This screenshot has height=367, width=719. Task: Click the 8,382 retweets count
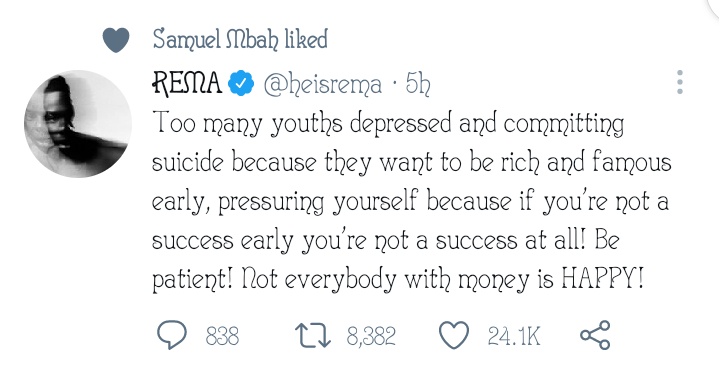[x=371, y=336]
